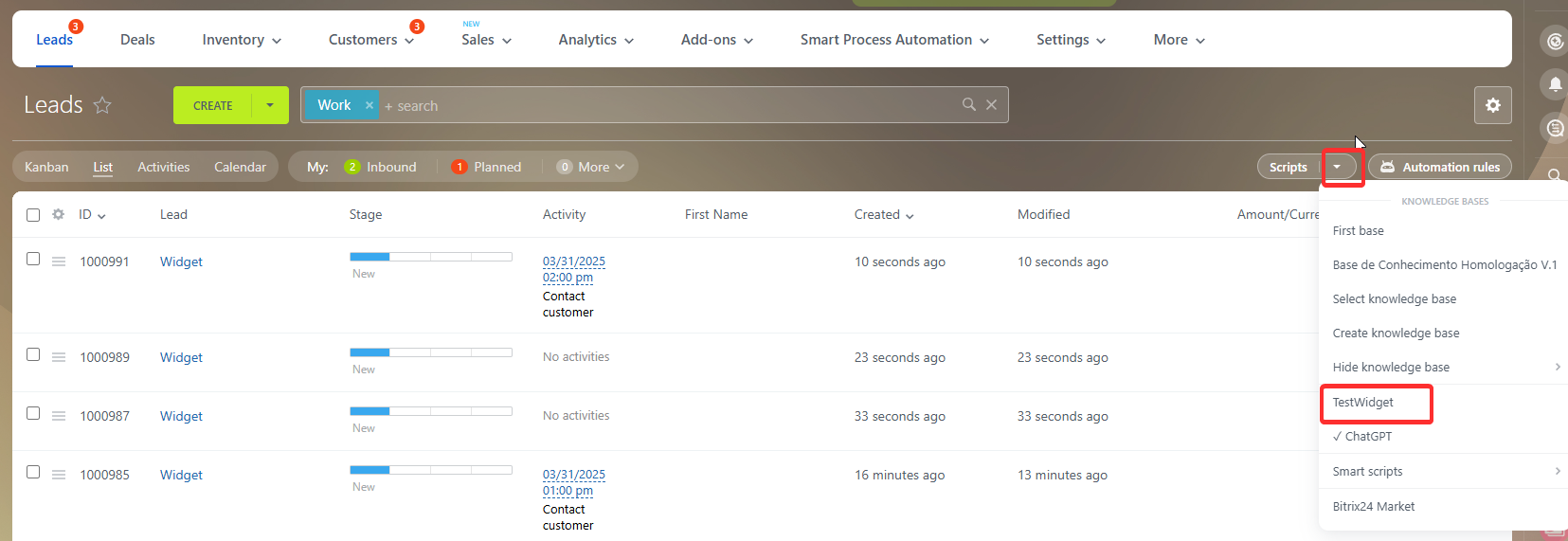This screenshot has height=541, width=1568.
Task: Open Widget lead 1000989
Action: click(181, 357)
